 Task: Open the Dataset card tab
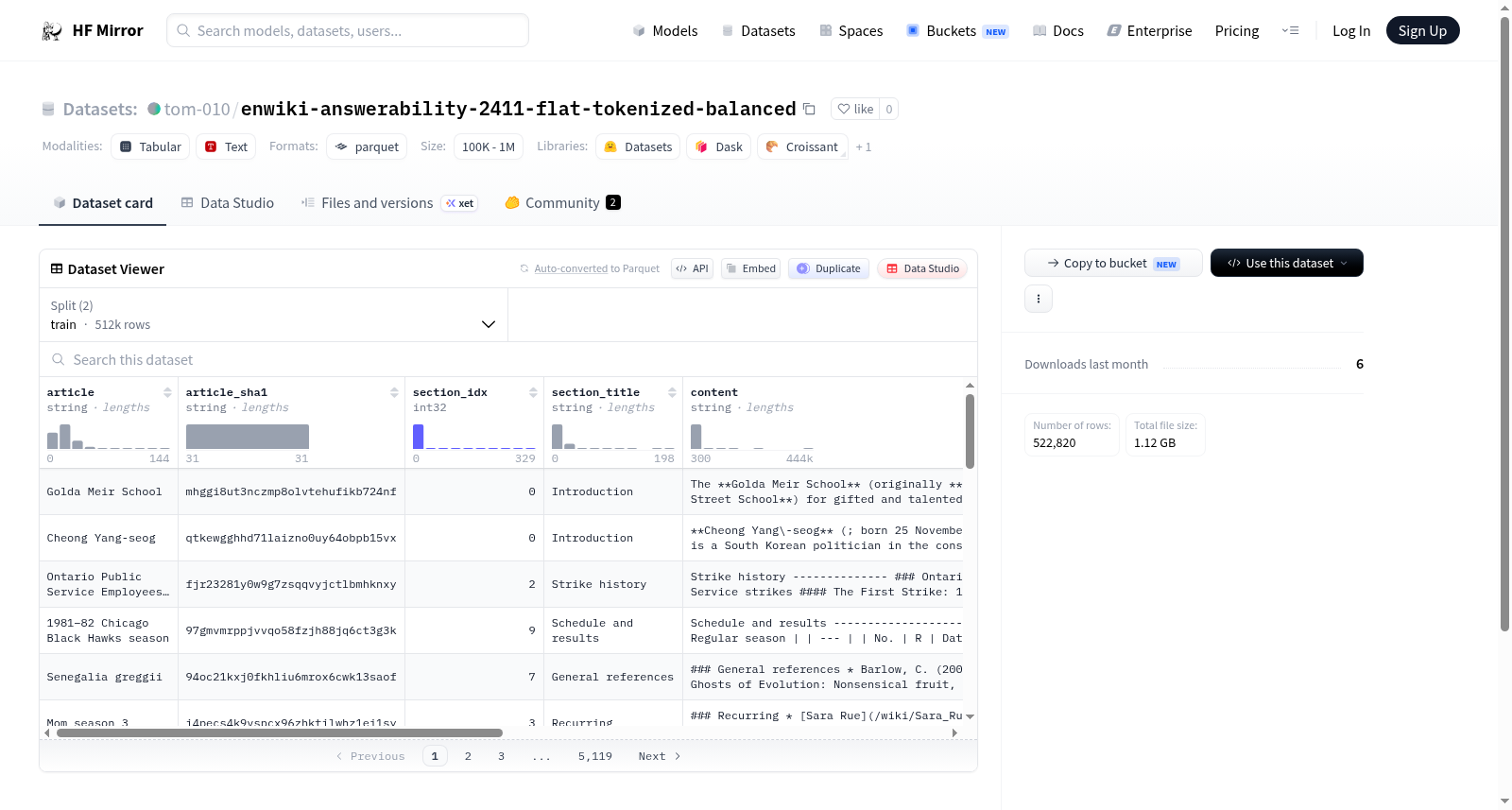point(103,203)
